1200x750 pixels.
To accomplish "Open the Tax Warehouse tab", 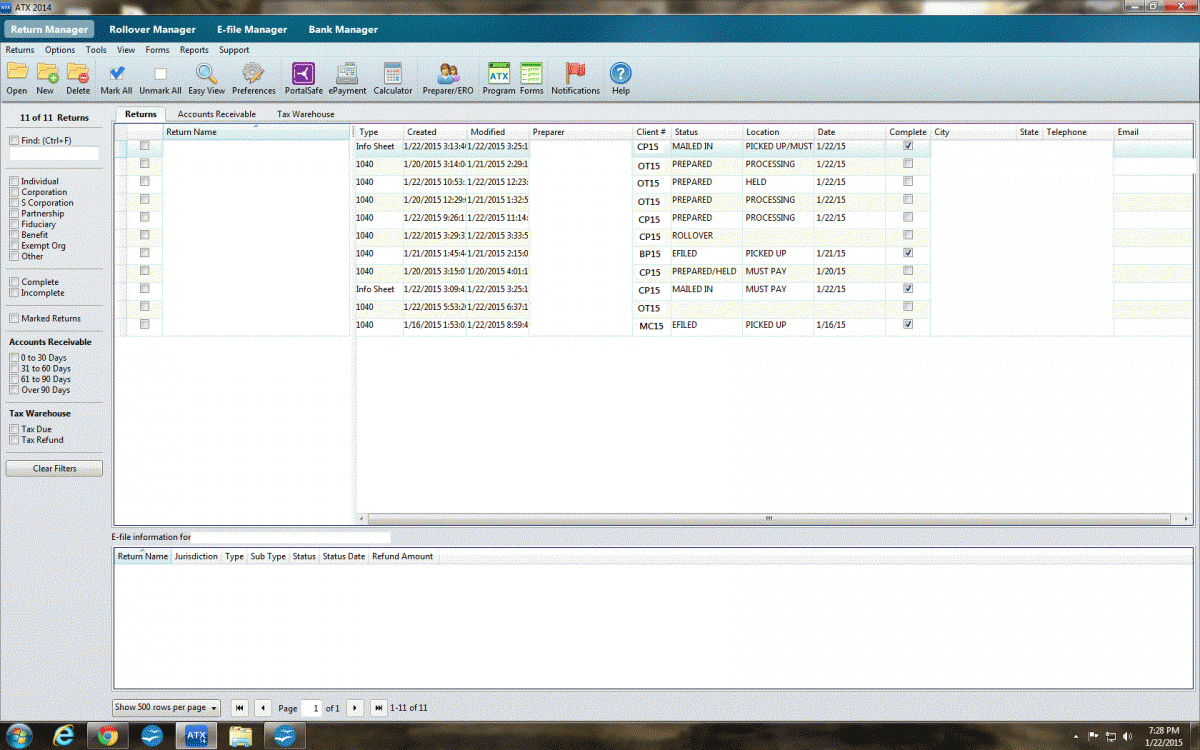I will [306, 114].
